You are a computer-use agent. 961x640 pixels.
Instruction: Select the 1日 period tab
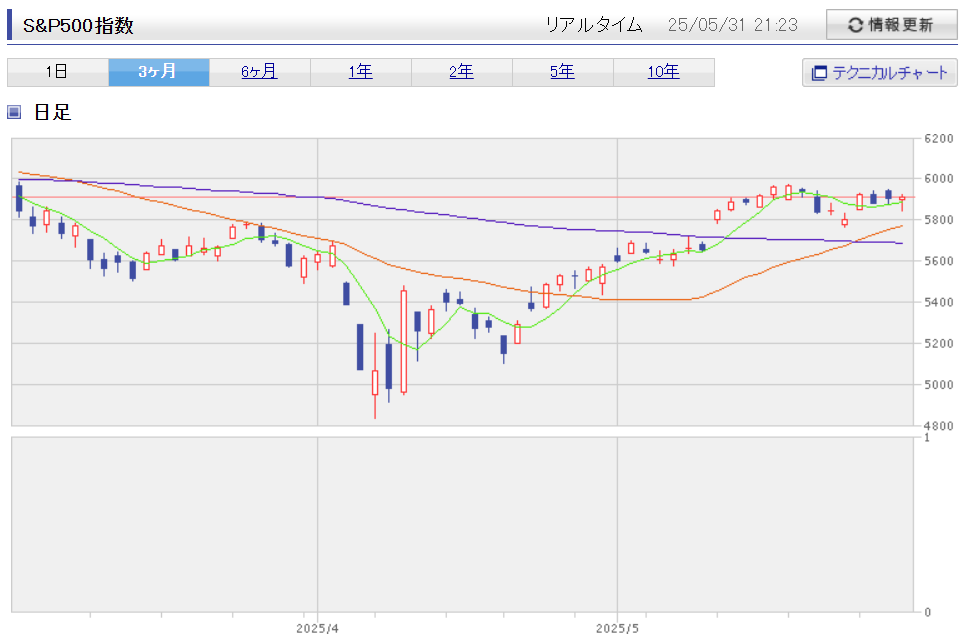58,72
